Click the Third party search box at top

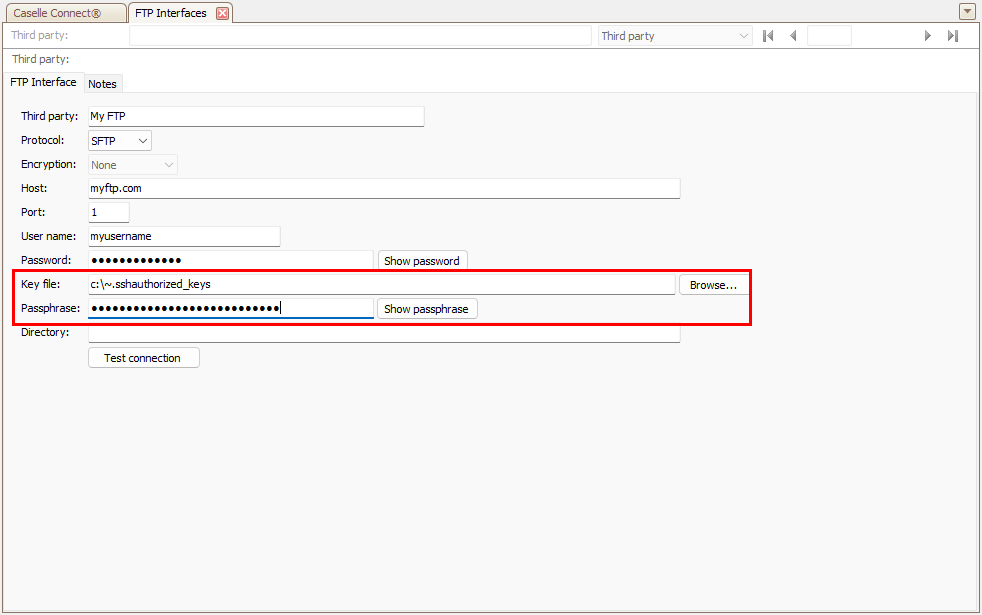point(360,36)
